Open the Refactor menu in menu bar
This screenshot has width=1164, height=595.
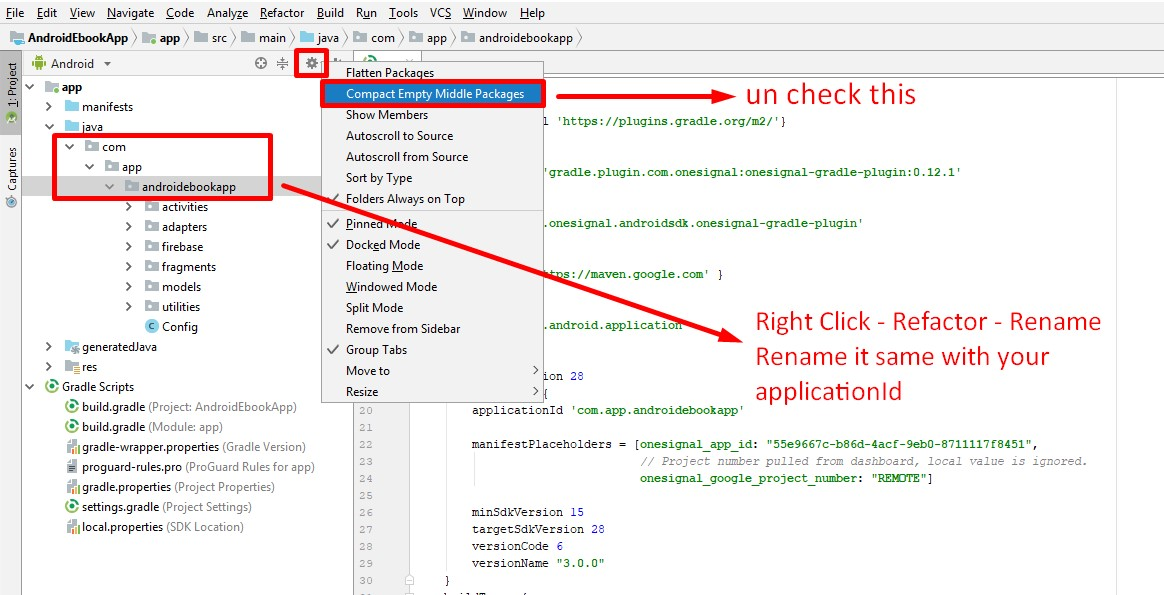coord(281,13)
